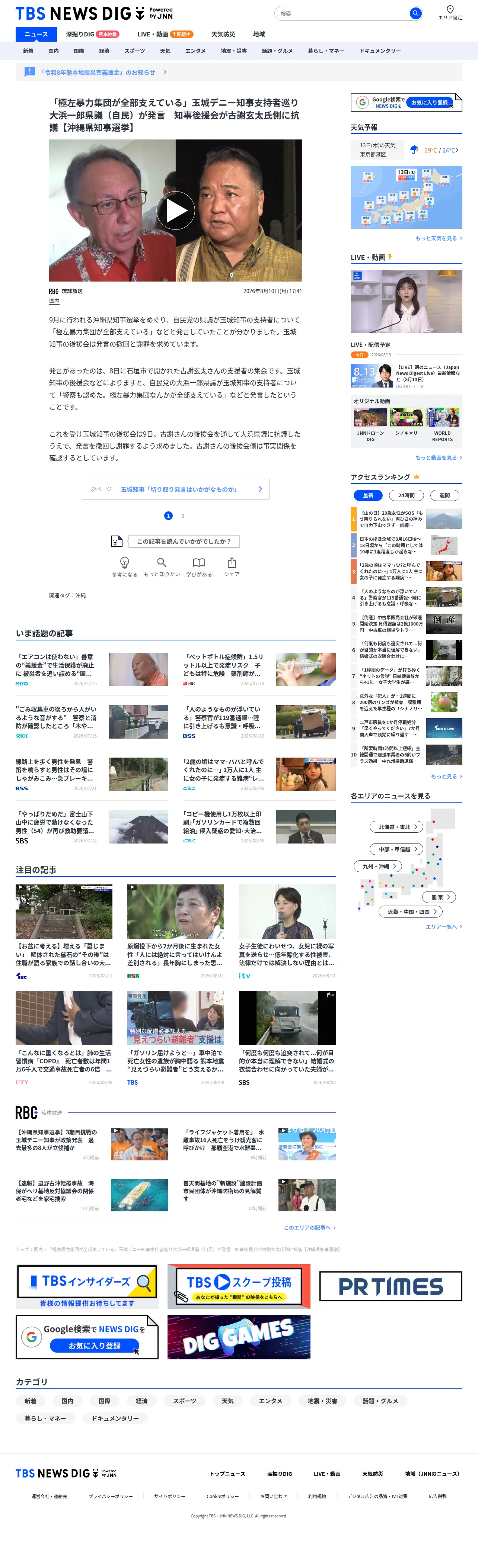Viewport: 478px width, 1568px height.
Task: Open the ranking もっと見る link
Action: [446, 776]
